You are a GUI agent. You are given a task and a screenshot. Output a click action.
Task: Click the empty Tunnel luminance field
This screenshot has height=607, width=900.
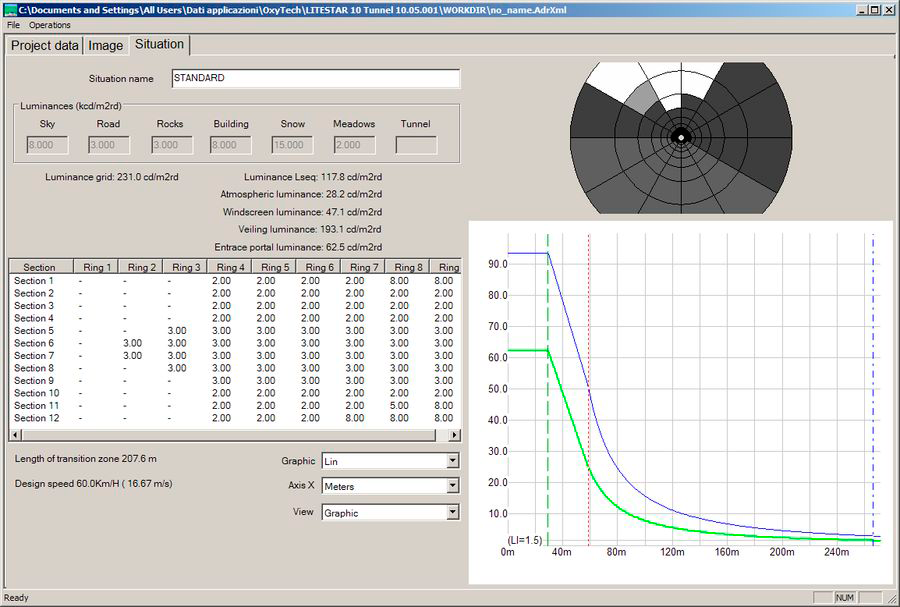[416, 145]
